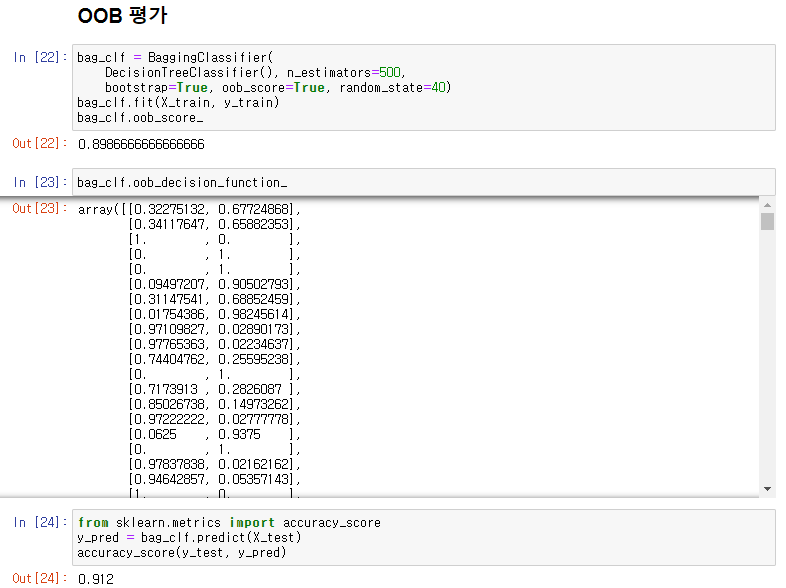Click the bag_clf.oob_score_ line
This screenshot has width=786, height=588.
pos(140,118)
